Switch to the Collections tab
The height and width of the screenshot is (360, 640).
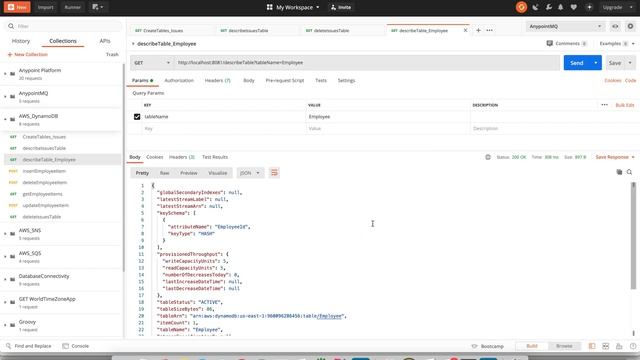click(x=63, y=41)
